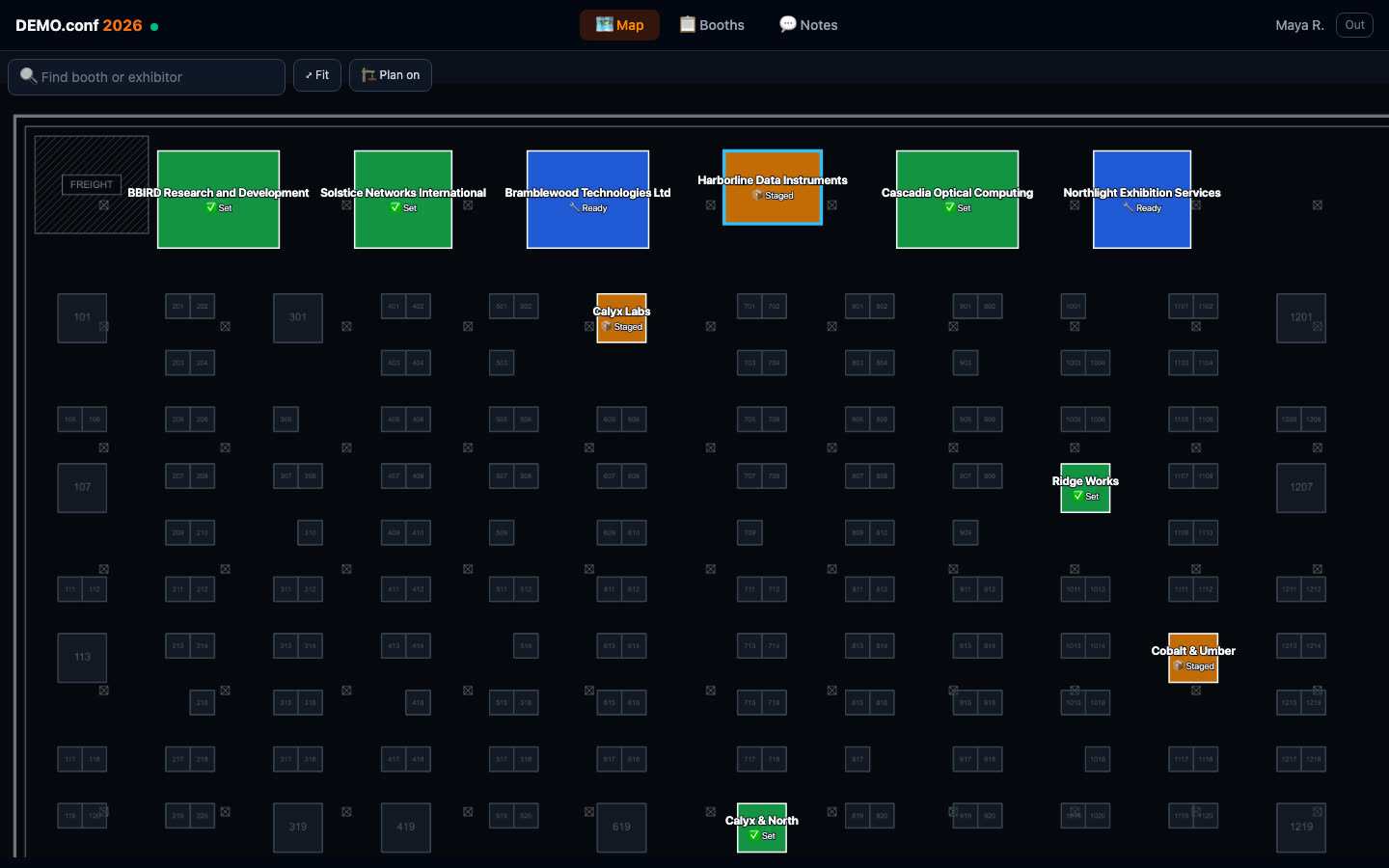Click the Maya R. user name
1389x868 pixels.
click(1299, 25)
